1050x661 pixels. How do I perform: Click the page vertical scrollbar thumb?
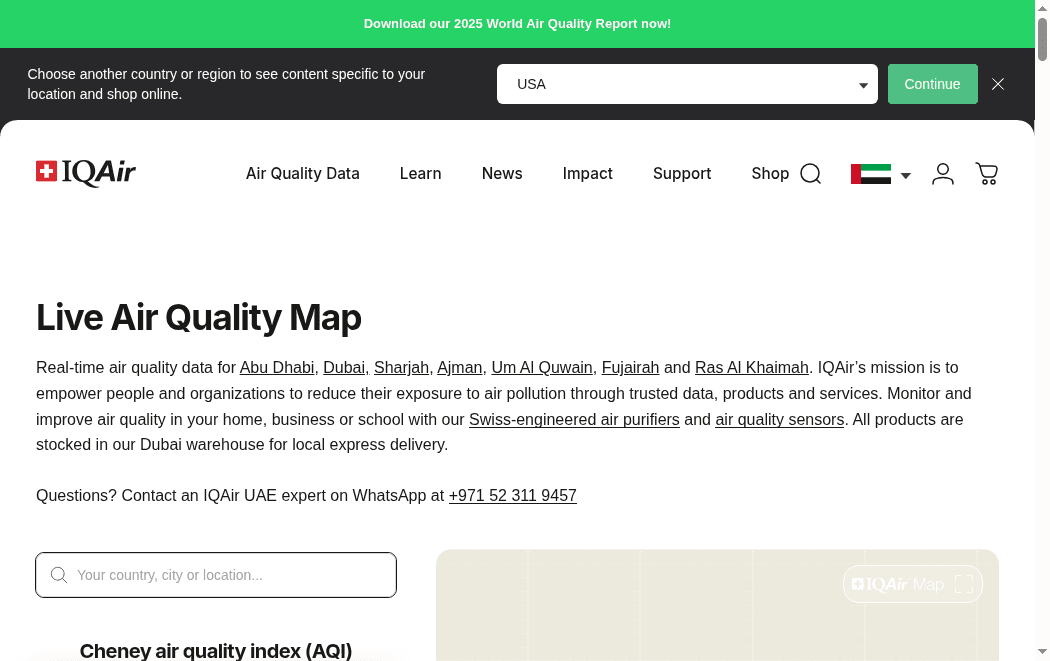coord(1043,39)
